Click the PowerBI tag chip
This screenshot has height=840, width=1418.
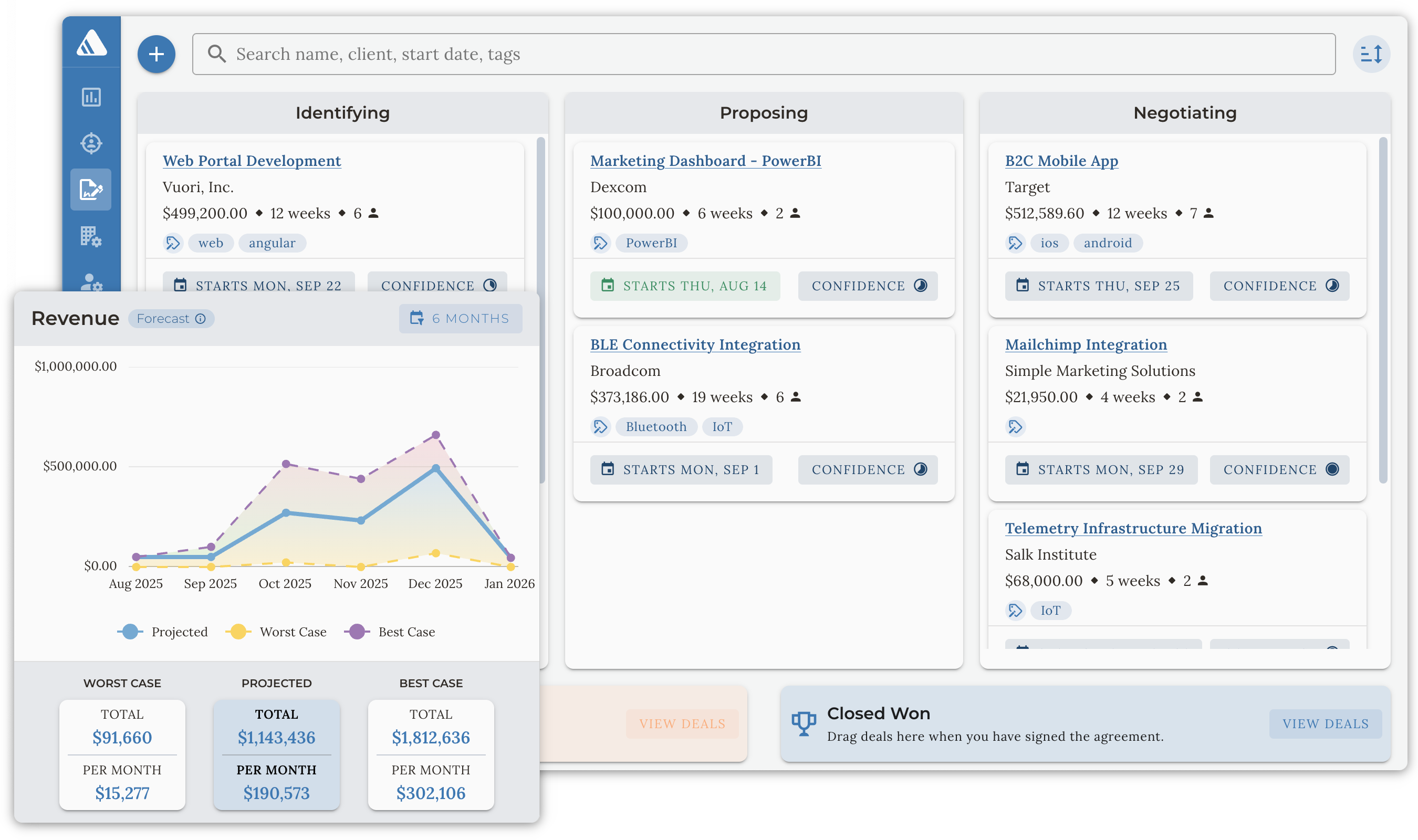[651, 243]
